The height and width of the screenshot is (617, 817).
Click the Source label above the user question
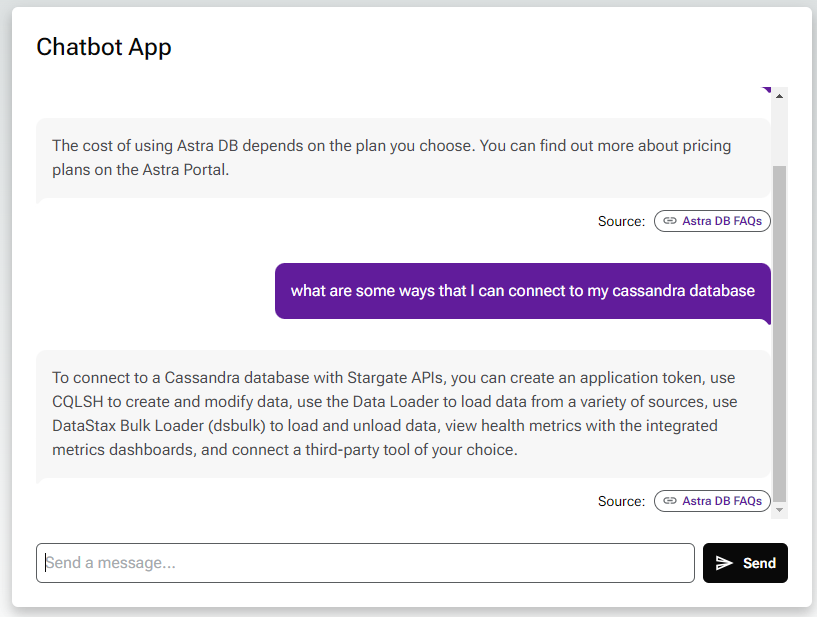click(x=620, y=221)
